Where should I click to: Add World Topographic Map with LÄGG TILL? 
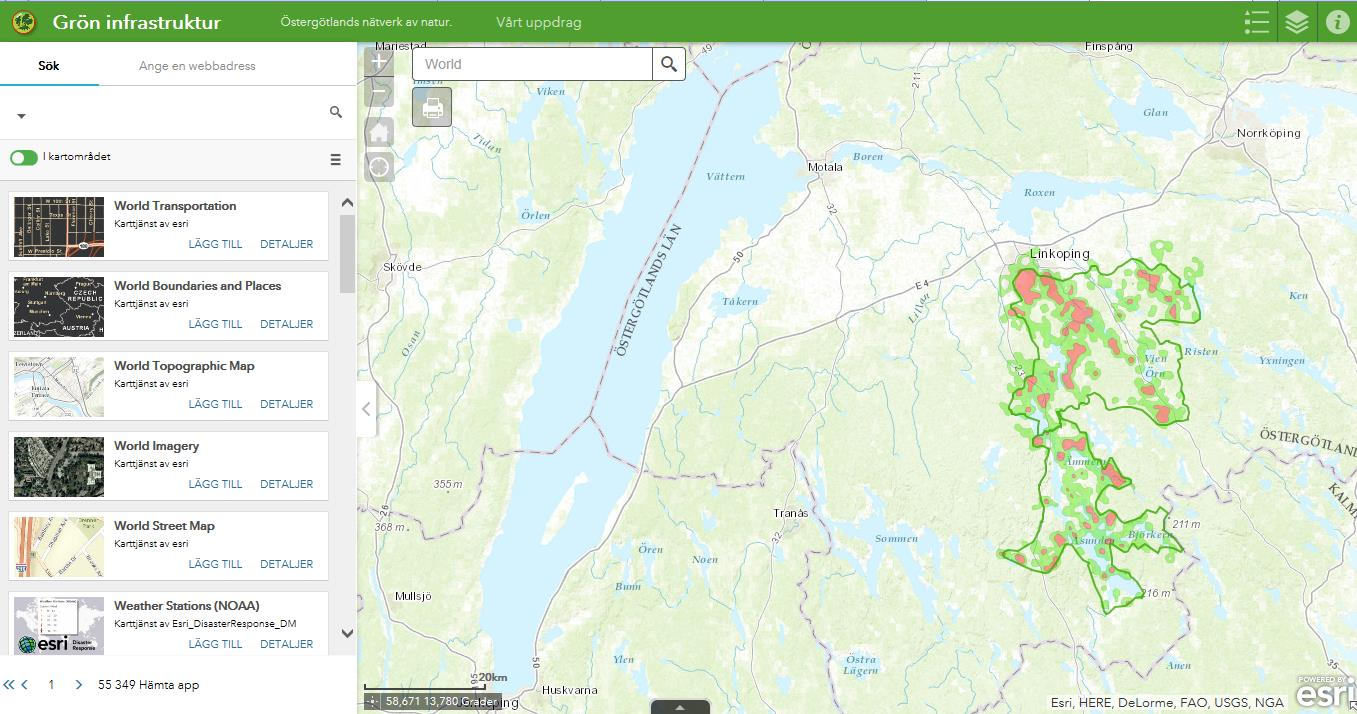pos(215,404)
